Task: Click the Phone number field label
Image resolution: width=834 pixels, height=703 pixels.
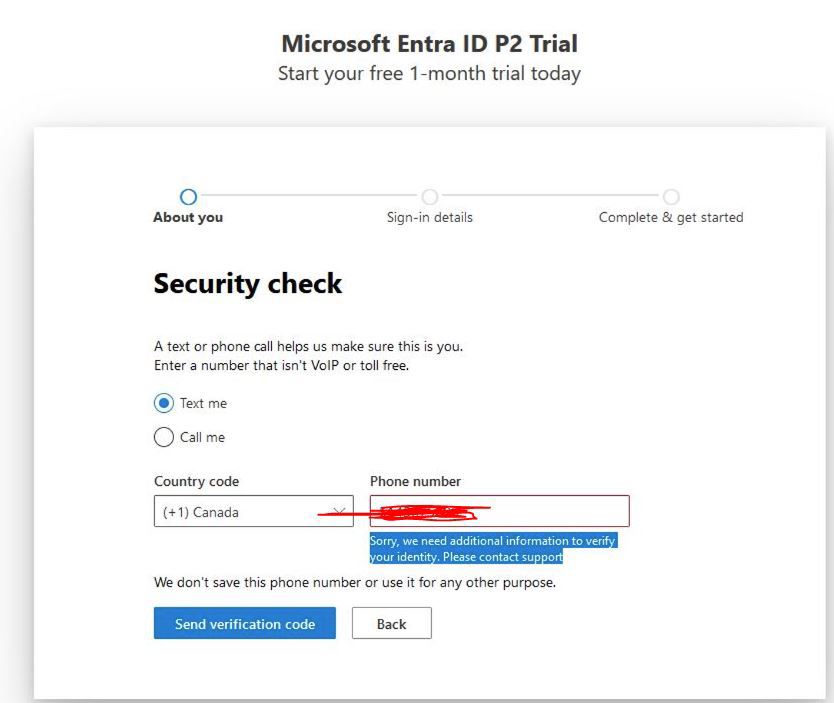Action: click(415, 481)
